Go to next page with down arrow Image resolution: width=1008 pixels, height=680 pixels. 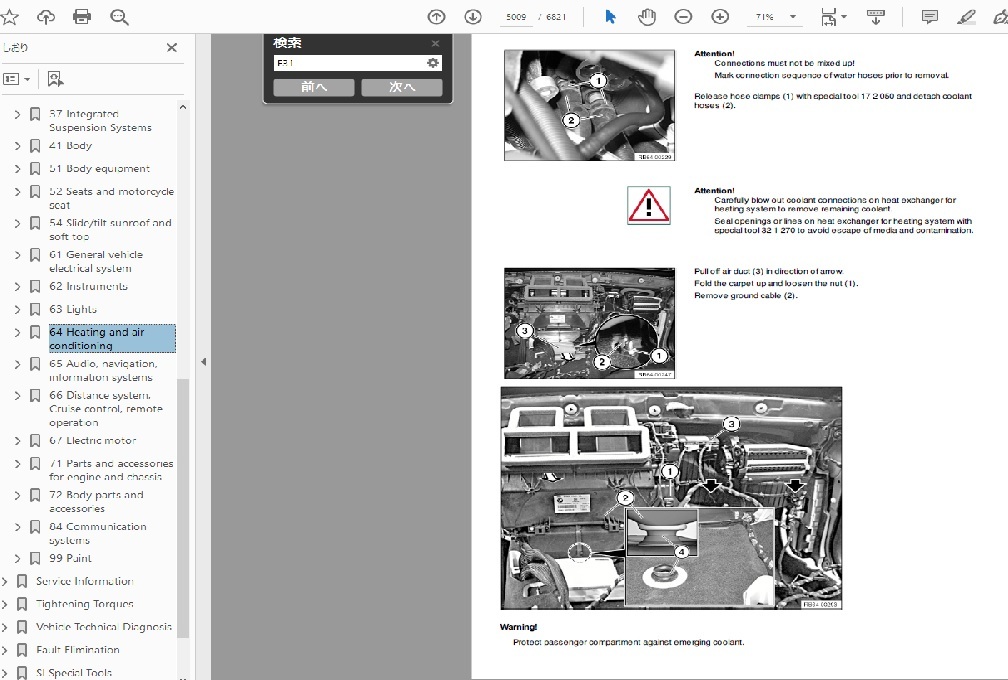click(473, 17)
